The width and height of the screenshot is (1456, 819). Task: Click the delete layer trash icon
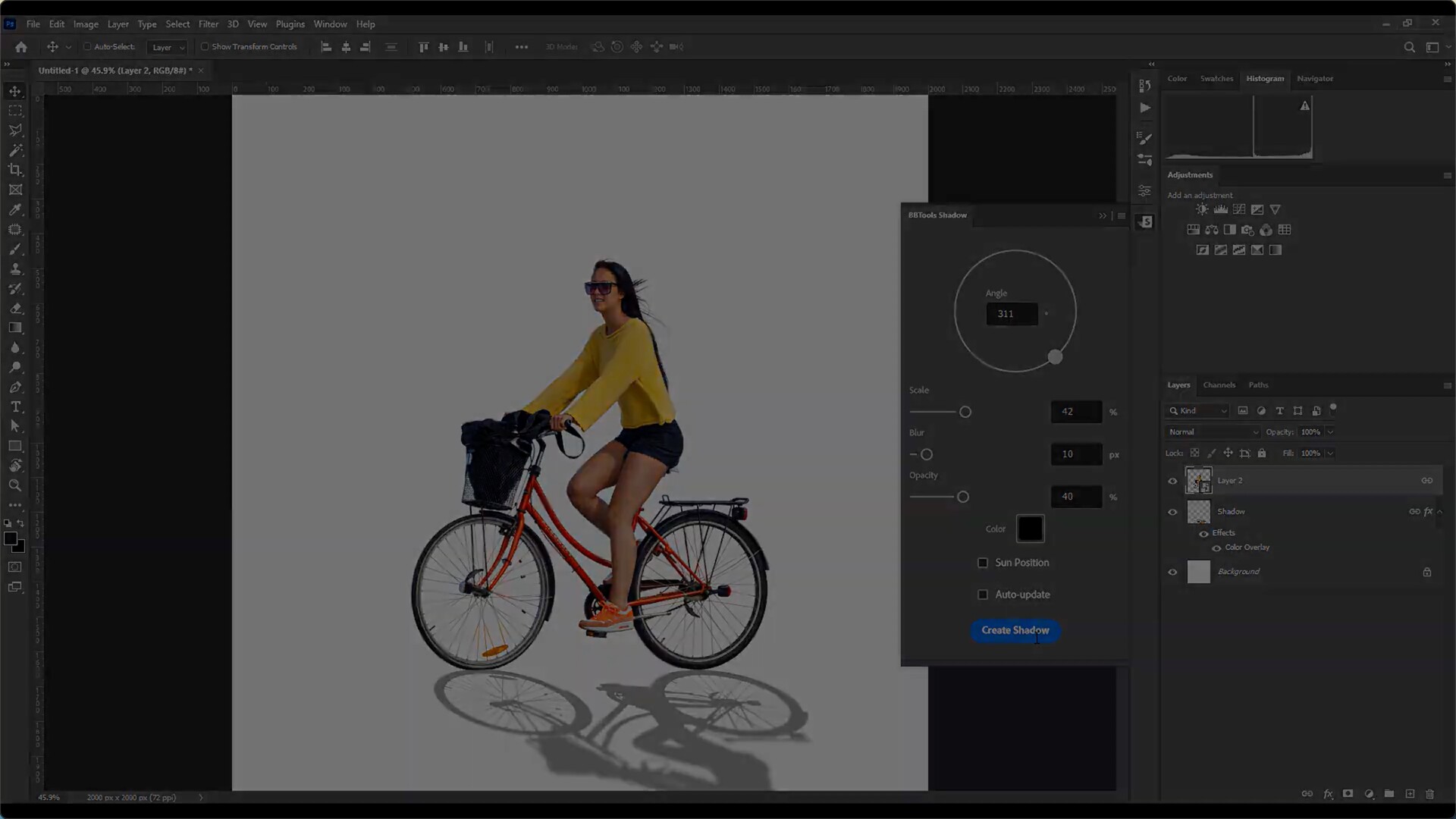pyautogui.click(x=1429, y=794)
